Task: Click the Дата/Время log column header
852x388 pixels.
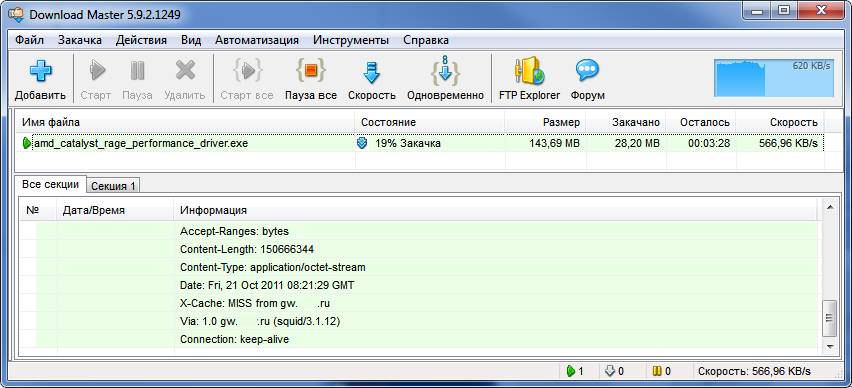Action: (x=115, y=210)
